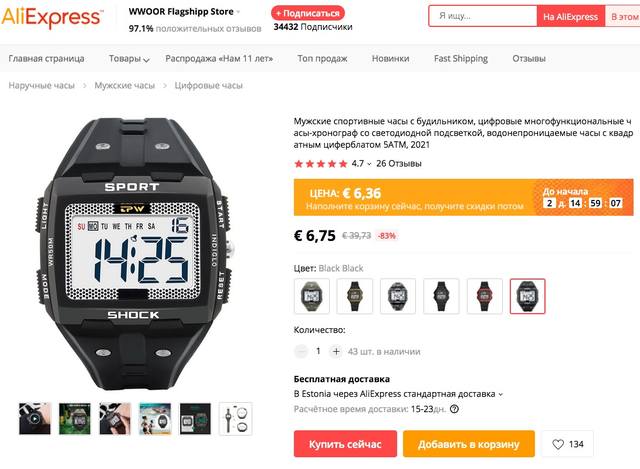Open the Топ продаж tab
This screenshot has height=469, width=640.
coord(322,59)
